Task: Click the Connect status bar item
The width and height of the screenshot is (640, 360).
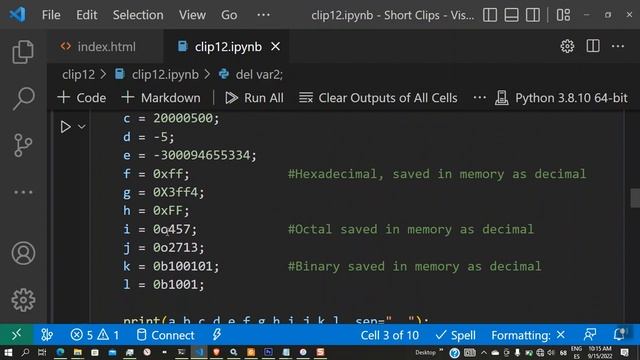Action: point(165,335)
